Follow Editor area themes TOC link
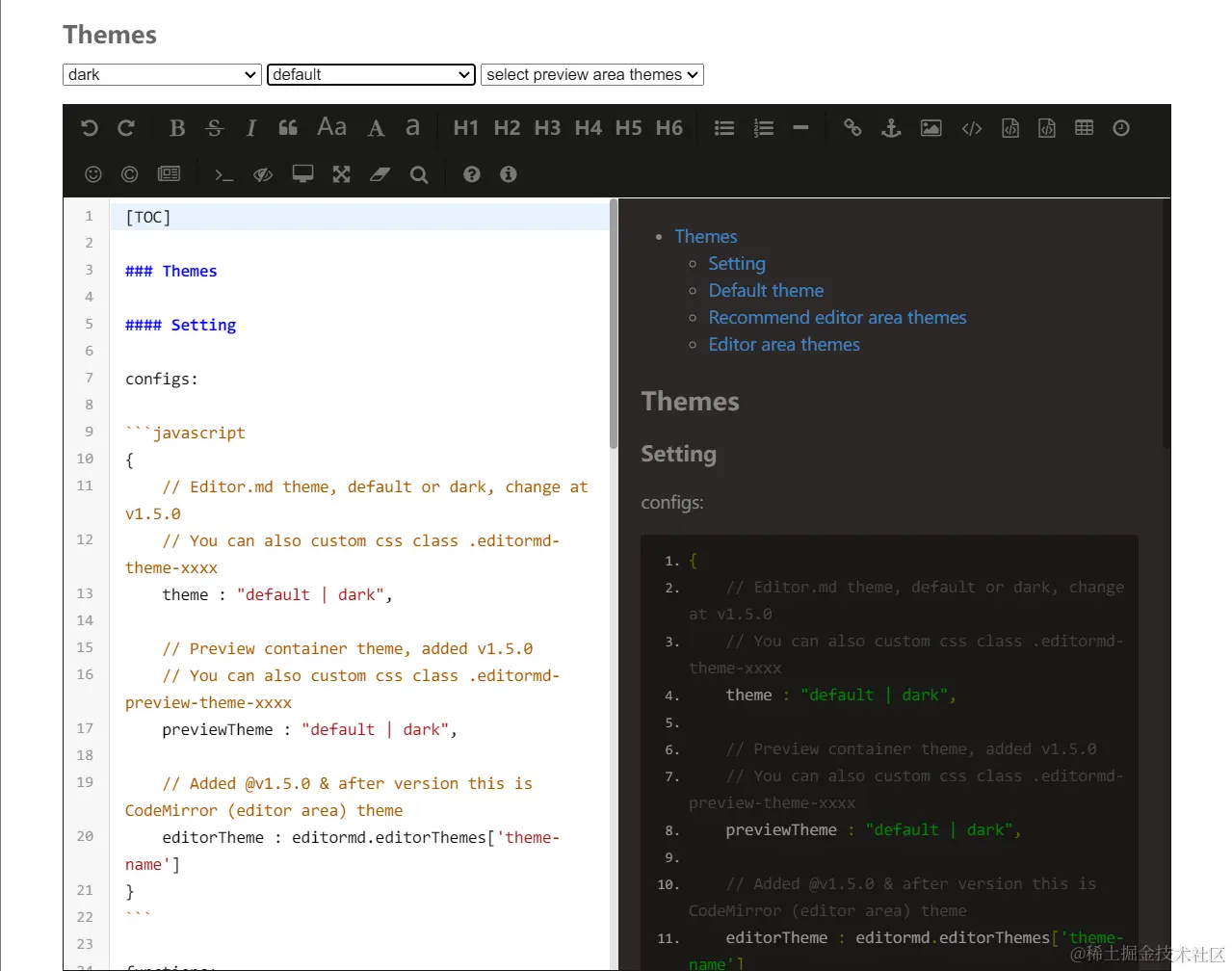 [784, 344]
